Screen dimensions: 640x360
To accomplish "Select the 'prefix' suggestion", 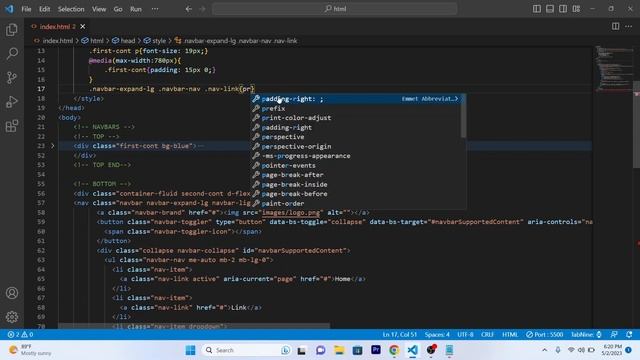I will [x=356, y=109].
